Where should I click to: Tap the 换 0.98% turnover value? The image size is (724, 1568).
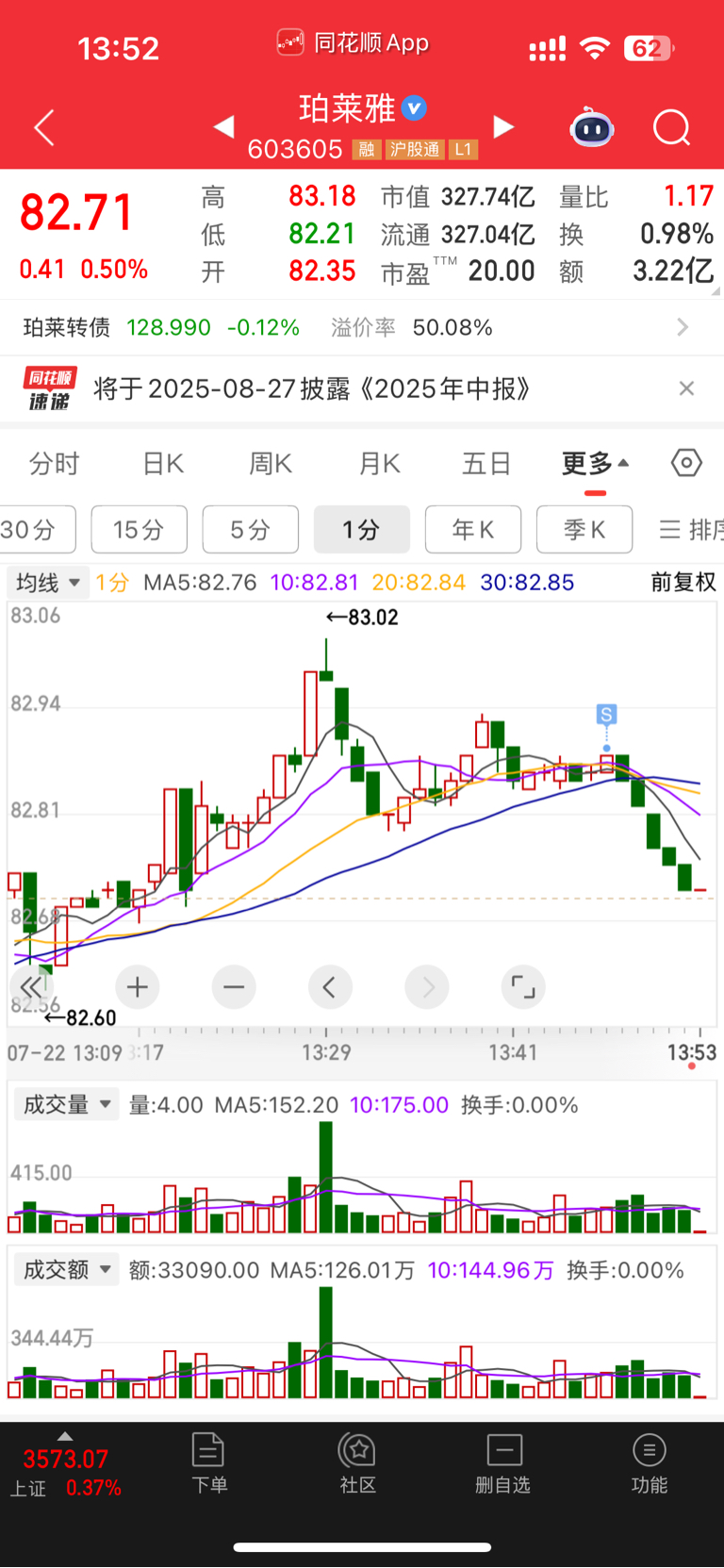tap(677, 234)
